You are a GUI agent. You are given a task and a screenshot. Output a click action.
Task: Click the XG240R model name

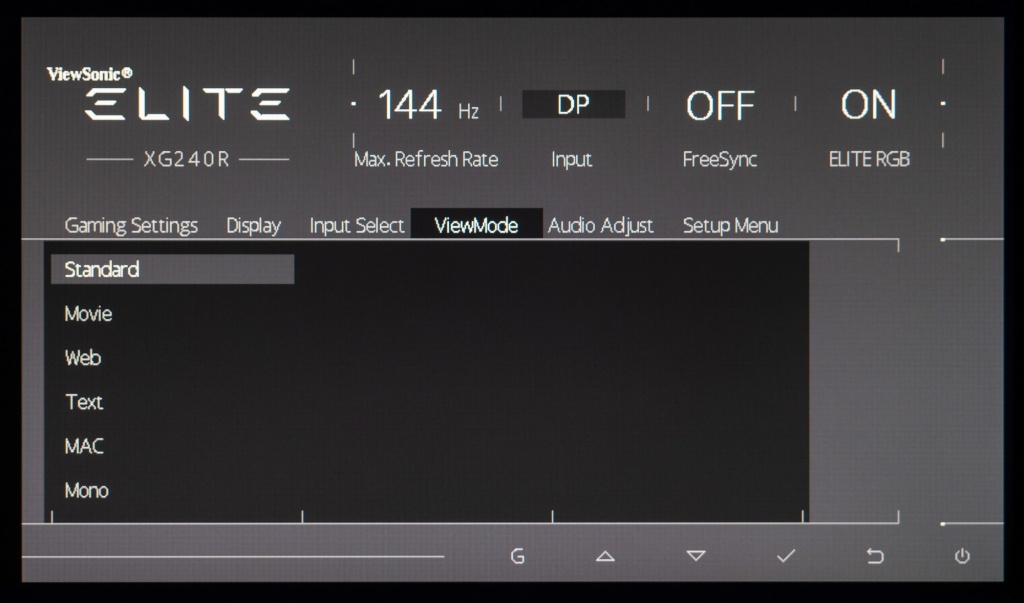click(x=187, y=159)
